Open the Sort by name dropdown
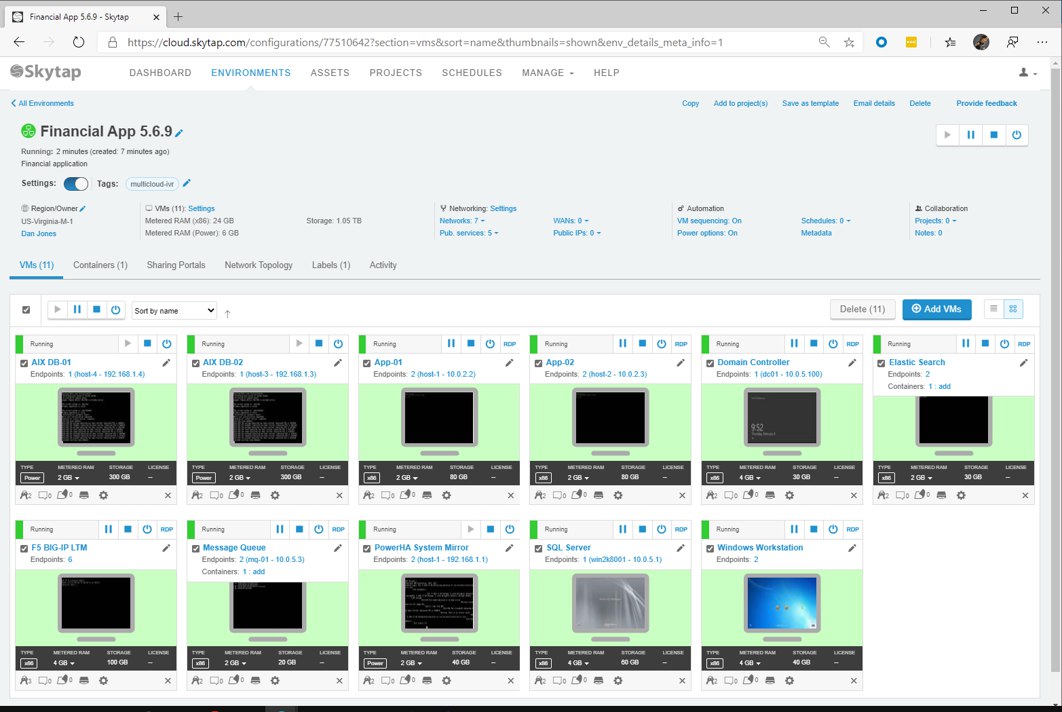Image resolution: width=1062 pixels, height=712 pixels. tap(174, 310)
